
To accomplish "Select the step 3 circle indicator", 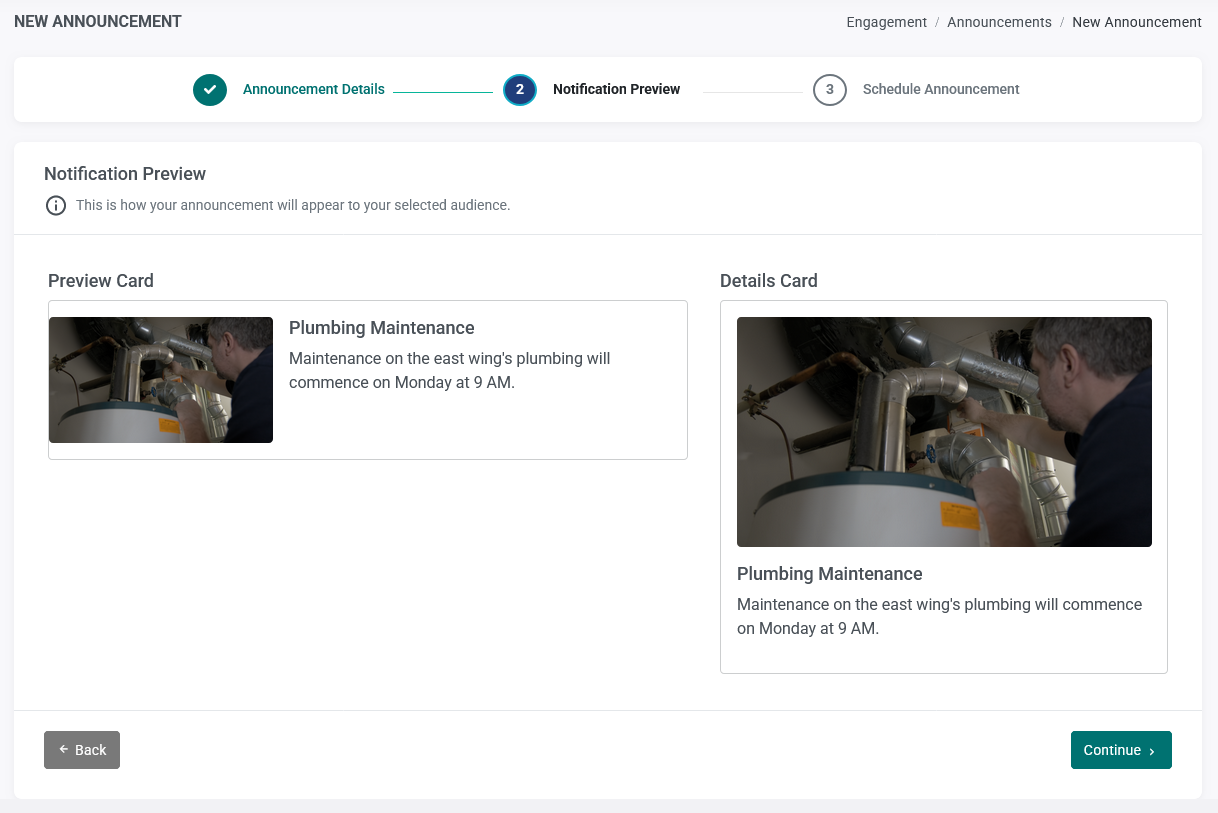I will 830,89.
